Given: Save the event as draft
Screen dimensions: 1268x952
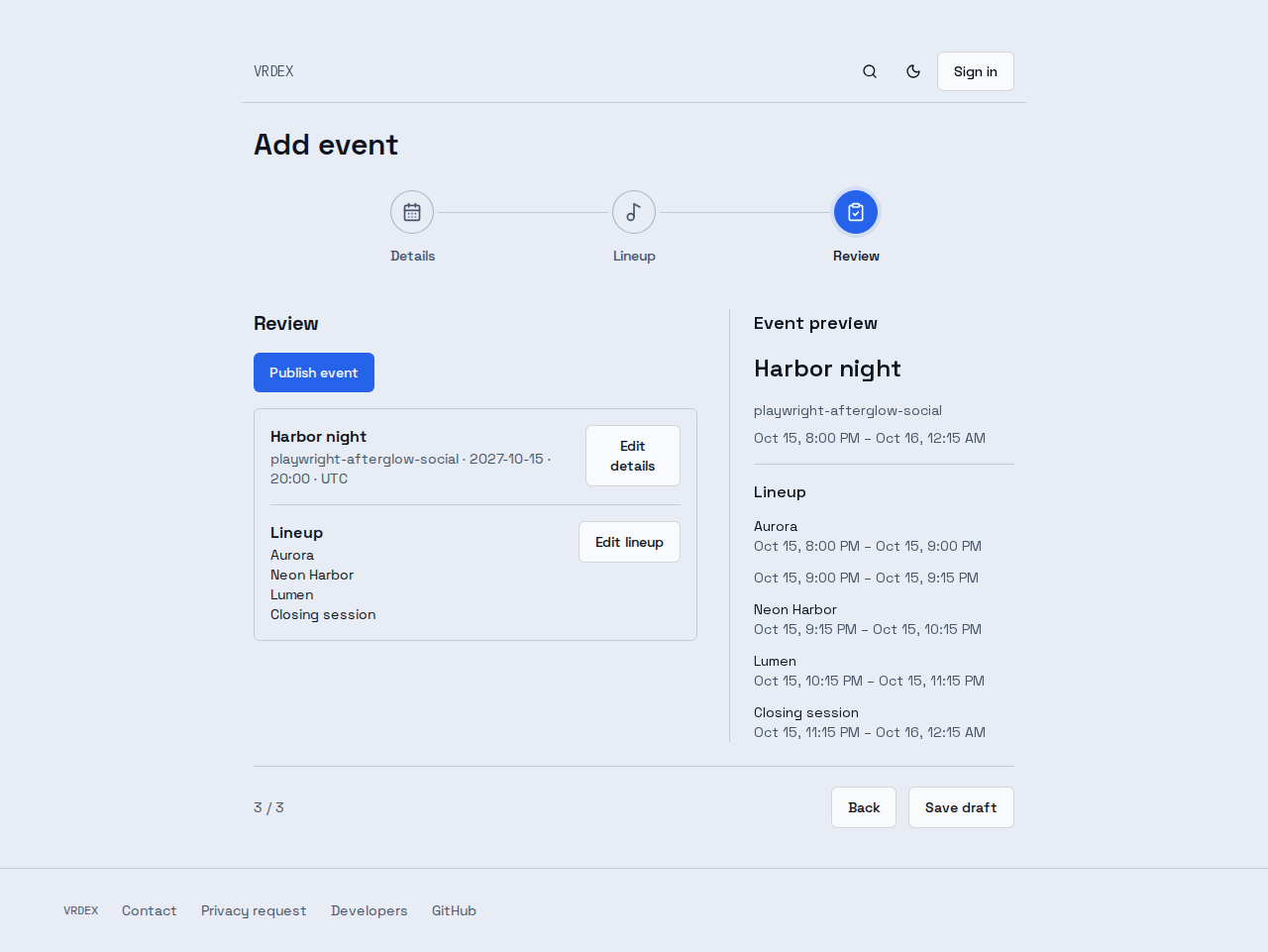Looking at the screenshot, I should click(961, 807).
